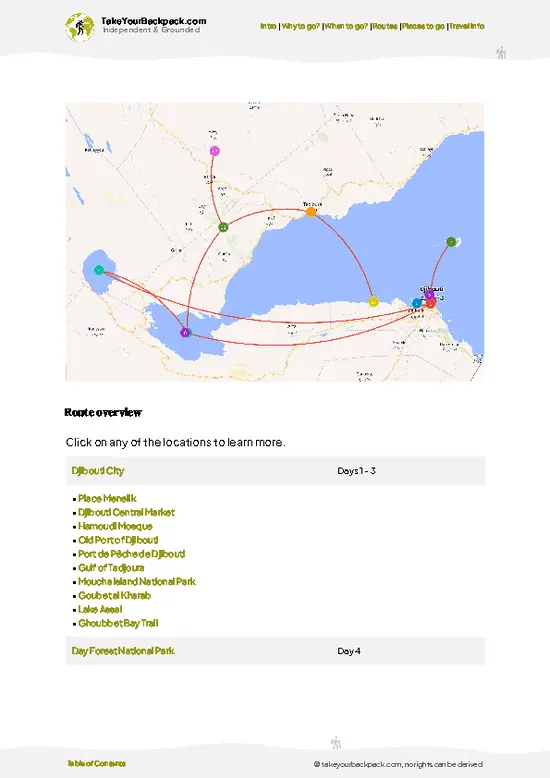
Task: Click the dark green marker on the inland route
Action: (x=223, y=227)
